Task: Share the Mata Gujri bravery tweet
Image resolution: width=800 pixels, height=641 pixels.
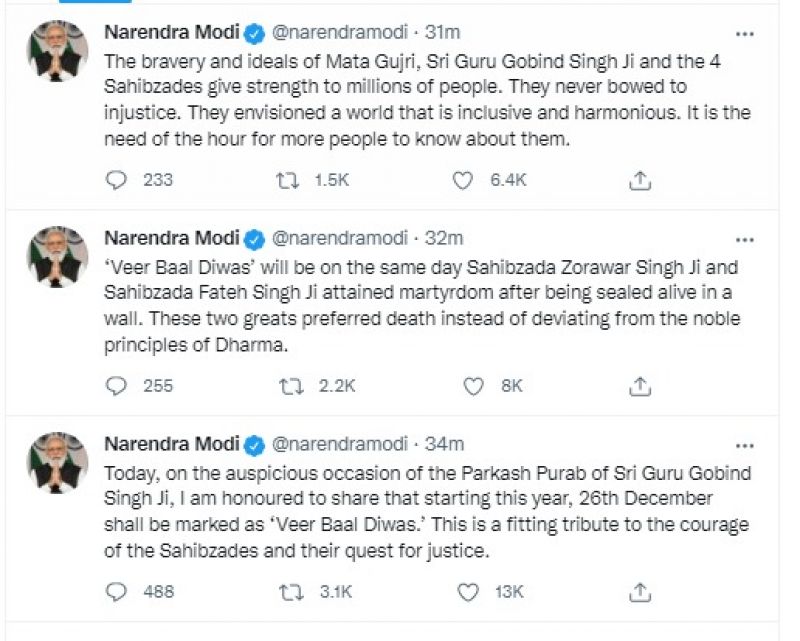Action: pos(641,180)
